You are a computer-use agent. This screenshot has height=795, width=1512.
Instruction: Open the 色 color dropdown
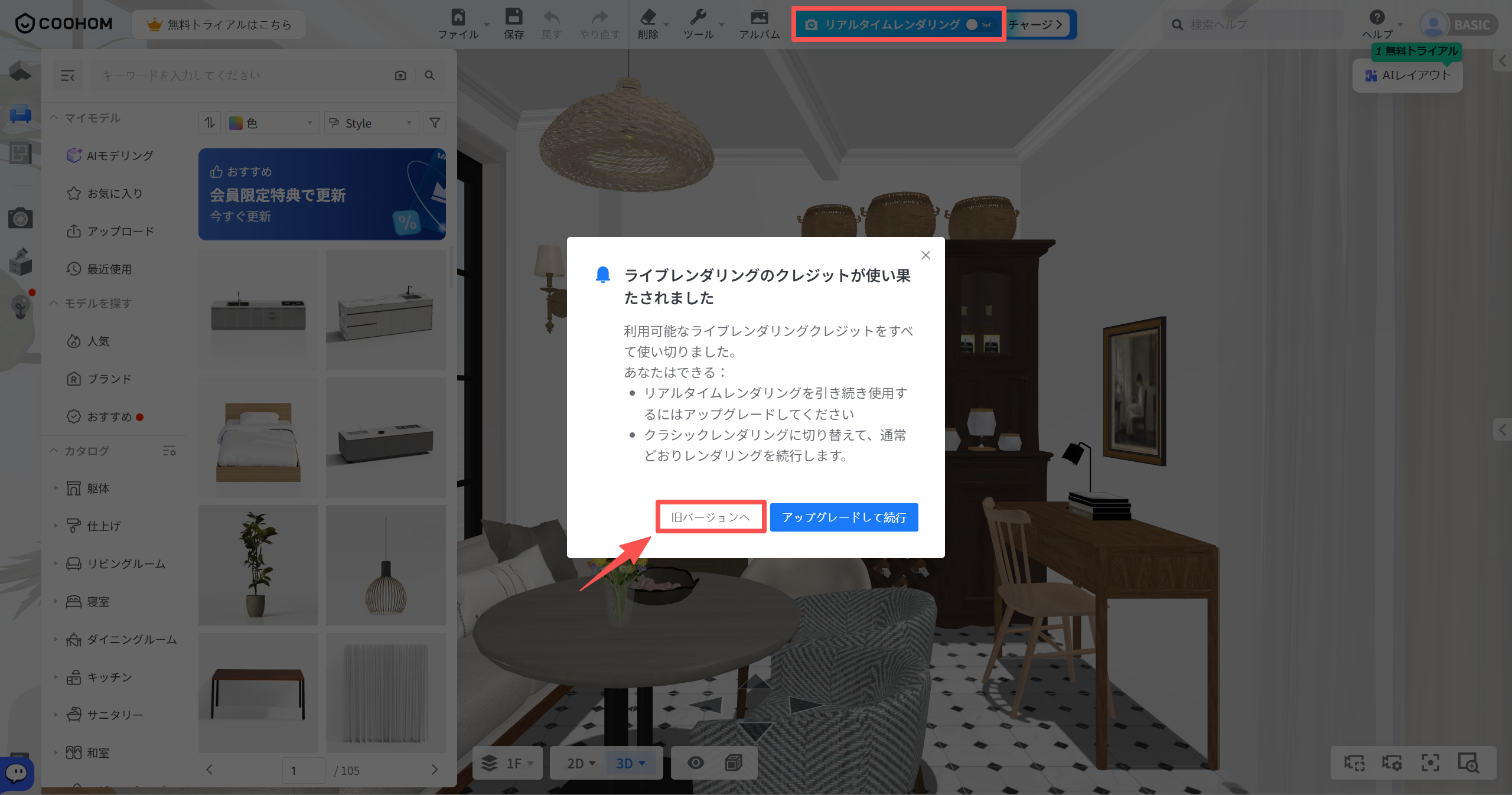[272, 123]
